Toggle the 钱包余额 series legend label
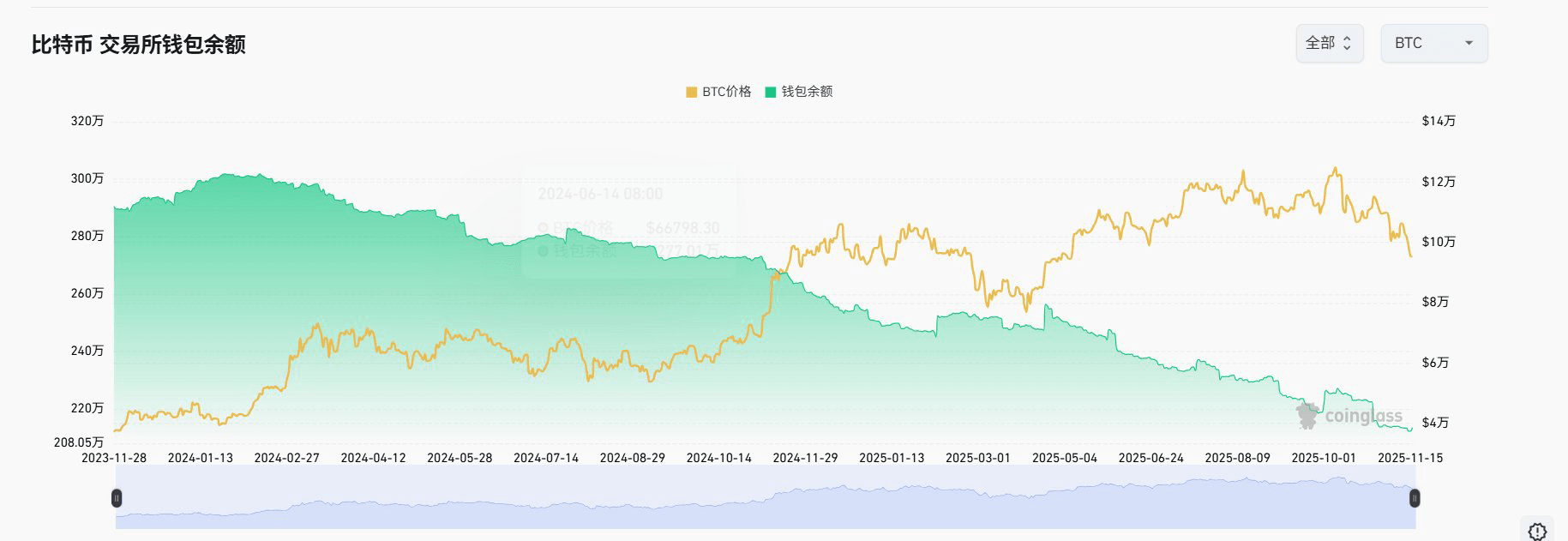 click(807, 92)
